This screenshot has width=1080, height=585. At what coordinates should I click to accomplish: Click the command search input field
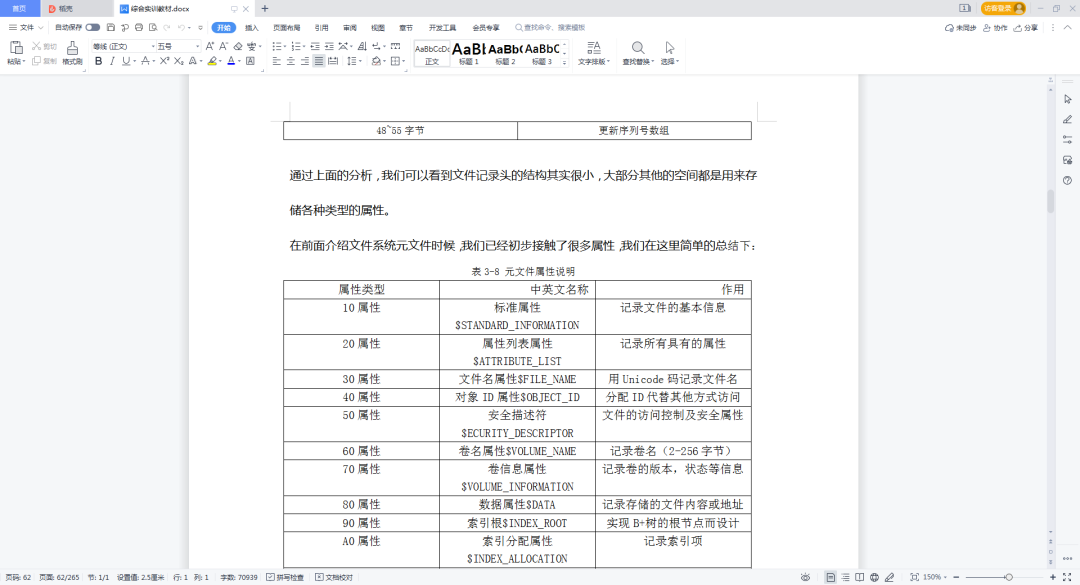pyautogui.click(x=551, y=28)
